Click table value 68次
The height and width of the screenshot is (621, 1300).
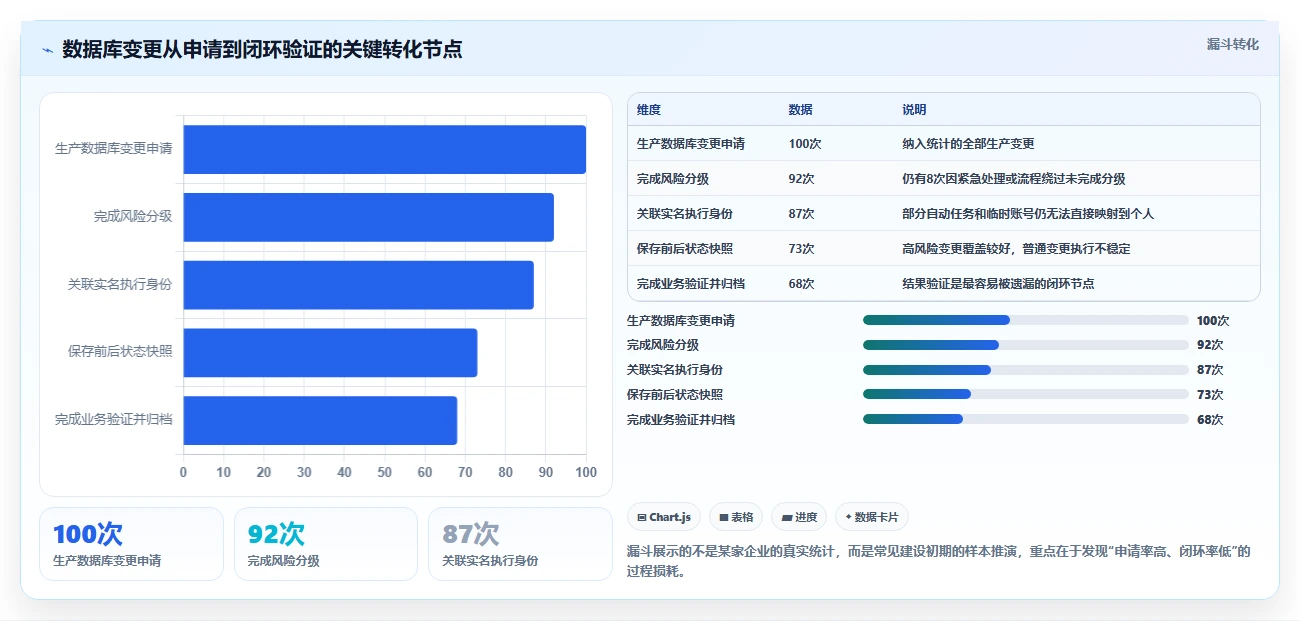point(801,284)
